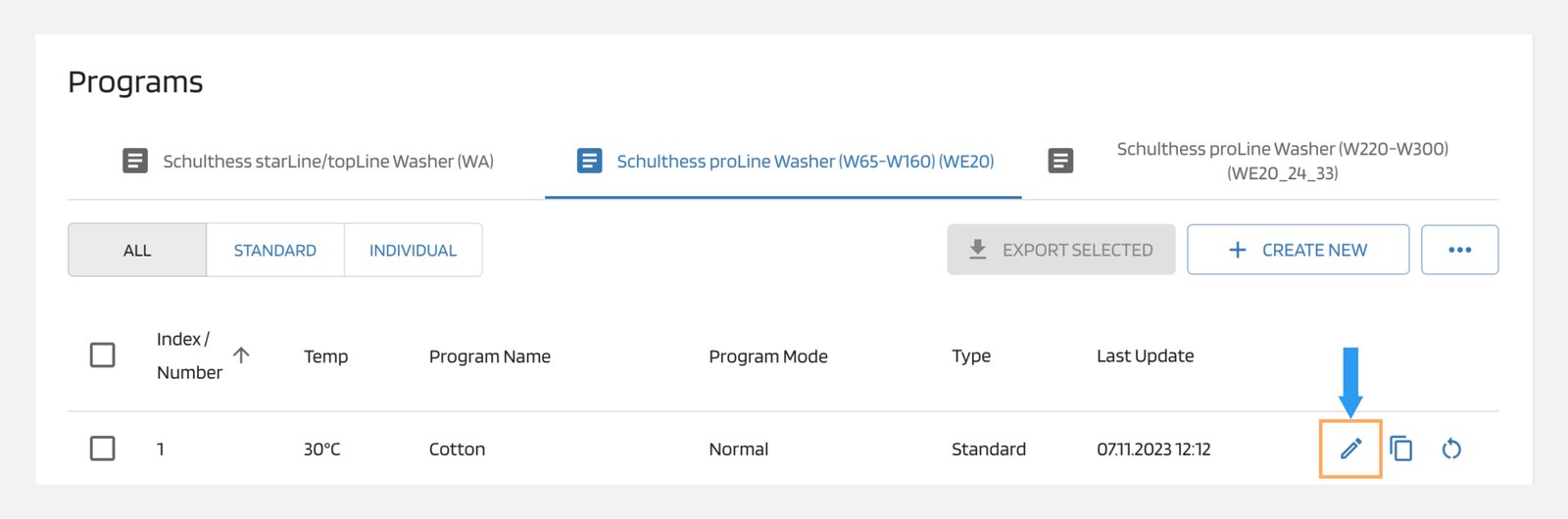Viewport: 1568px width, 519px height.
Task: Filter by Standard programs
Action: coord(274,251)
